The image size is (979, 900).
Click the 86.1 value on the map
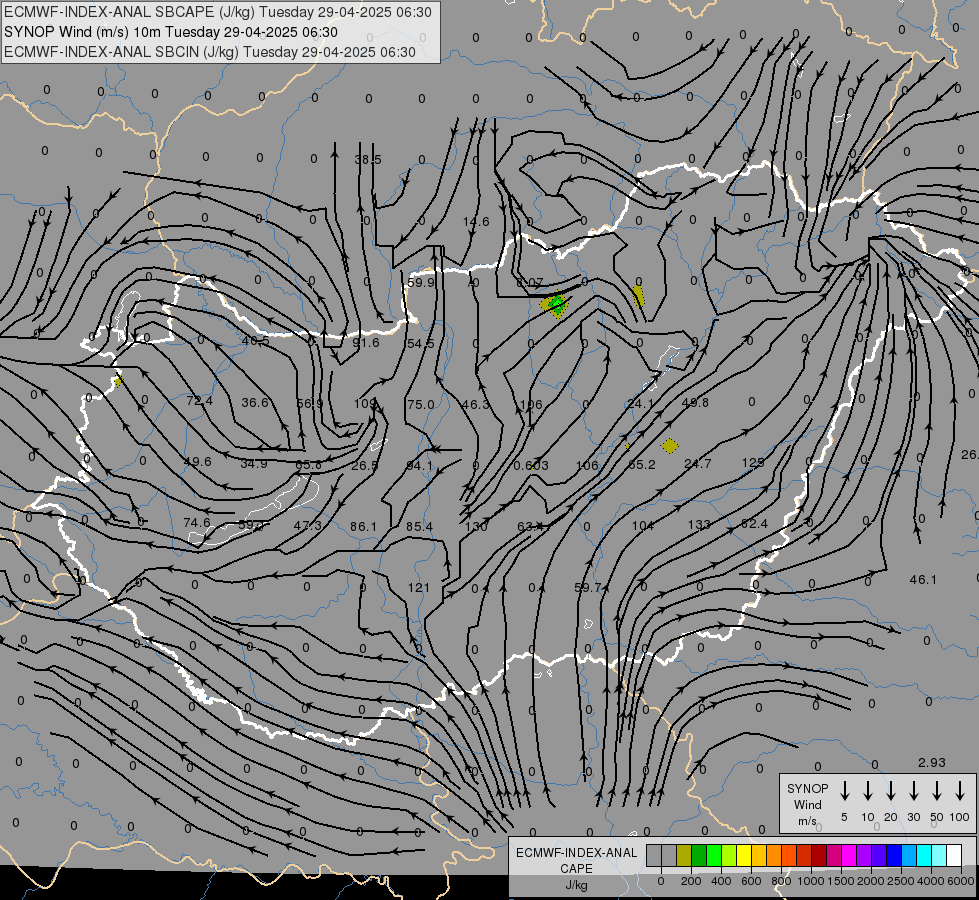pyautogui.click(x=363, y=527)
